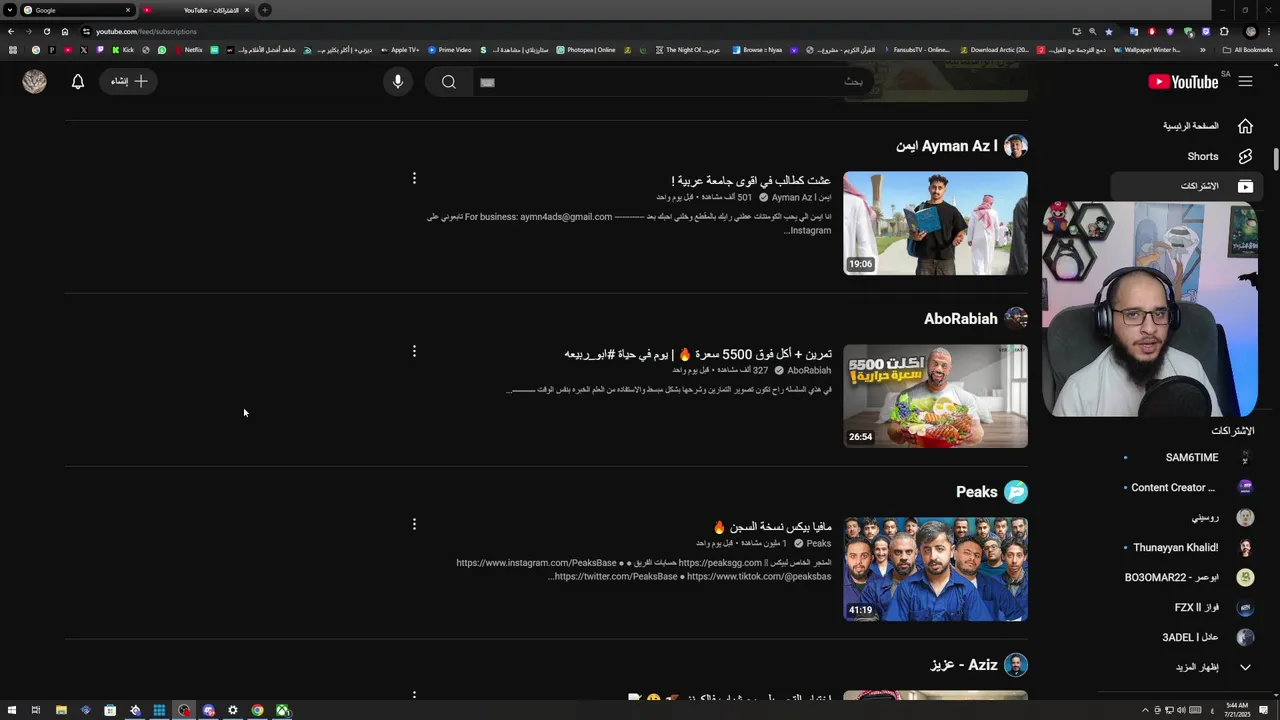This screenshot has height=720, width=1280.
Task: Open Content Creator channel in sidebar
Action: point(1187,488)
